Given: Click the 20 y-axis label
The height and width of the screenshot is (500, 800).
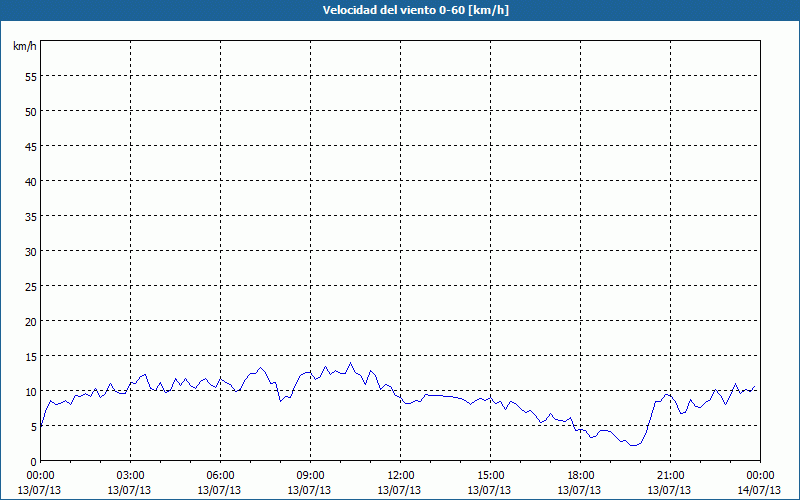Looking at the screenshot, I should coord(31,321).
